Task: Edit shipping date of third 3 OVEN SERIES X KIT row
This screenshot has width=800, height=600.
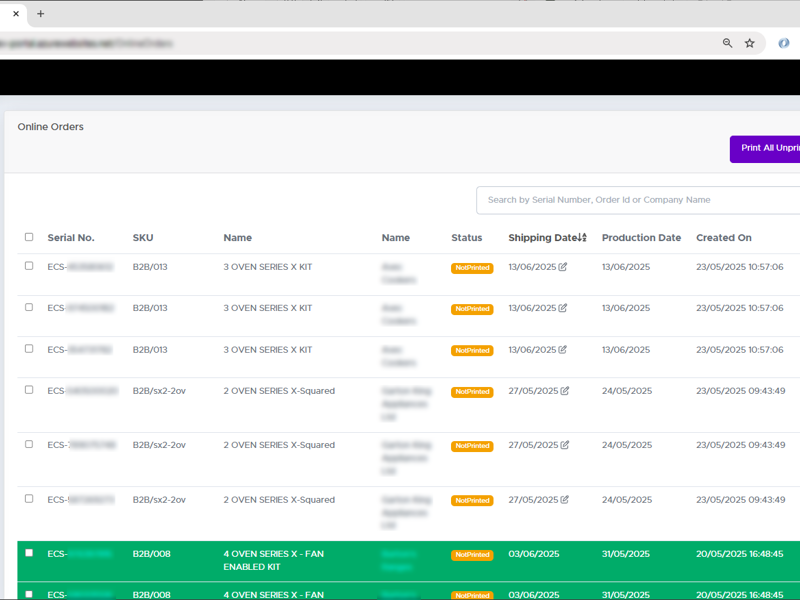Action: tap(563, 350)
